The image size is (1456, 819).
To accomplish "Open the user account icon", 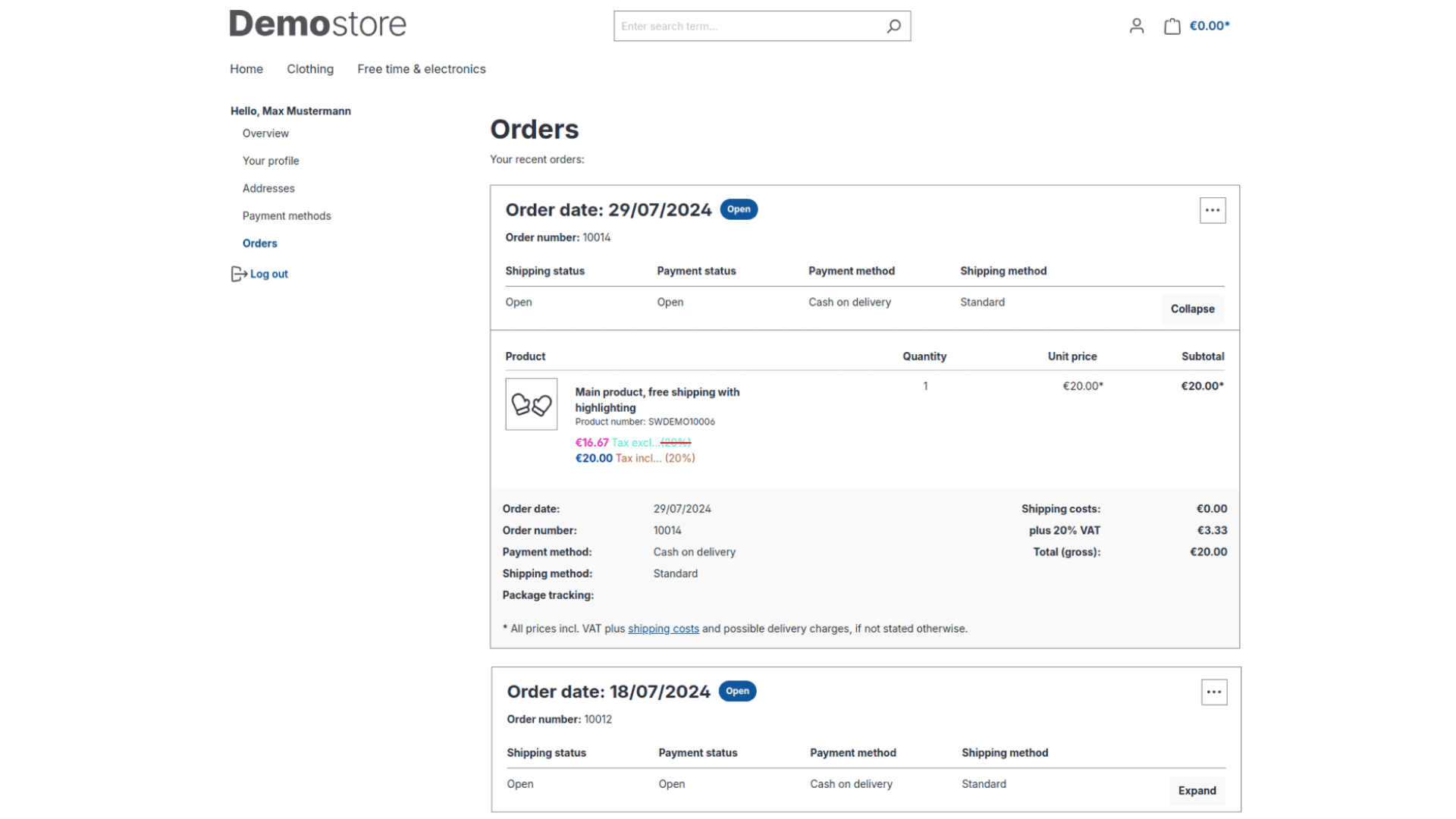I will click(1136, 26).
